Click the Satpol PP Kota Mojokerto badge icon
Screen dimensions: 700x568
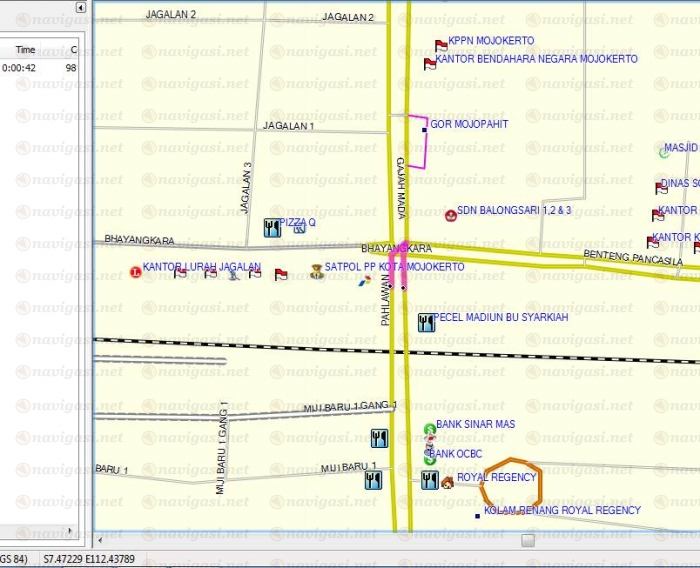coord(316,268)
